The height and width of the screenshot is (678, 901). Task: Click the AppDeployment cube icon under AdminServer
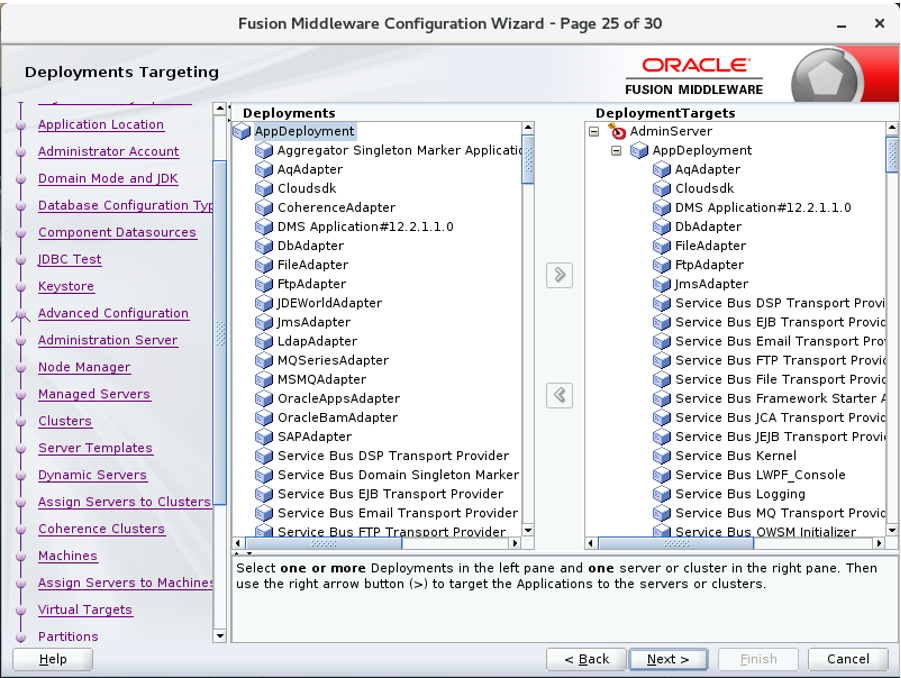(640, 151)
